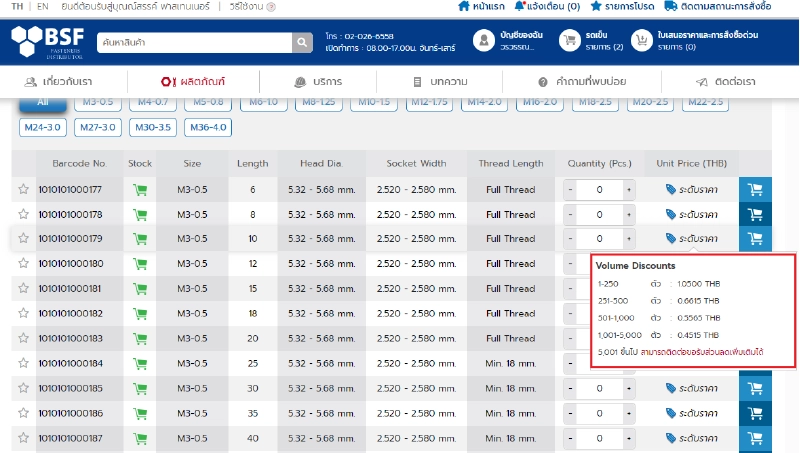This screenshot has width=800, height=453.
Task: Toggle favorite star for barcode 1010101000185
Action: [23, 388]
